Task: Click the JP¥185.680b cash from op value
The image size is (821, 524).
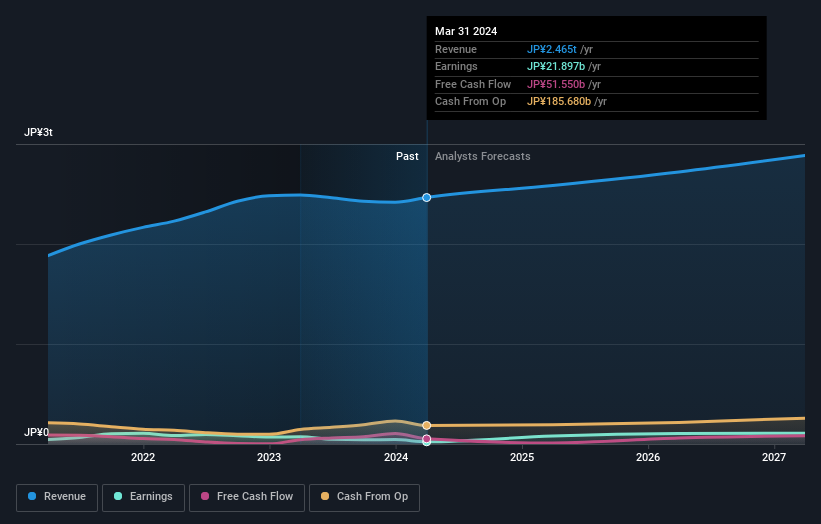Action: click(x=559, y=102)
